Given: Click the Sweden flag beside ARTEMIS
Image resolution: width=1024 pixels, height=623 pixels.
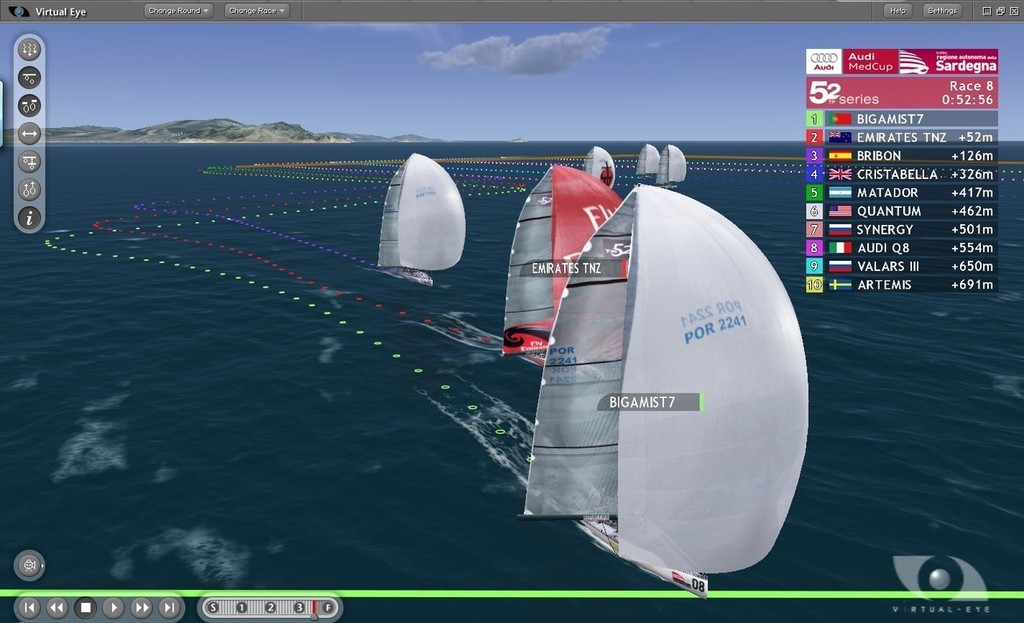Looking at the screenshot, I should pyautogui.click(x=840, y=285).
